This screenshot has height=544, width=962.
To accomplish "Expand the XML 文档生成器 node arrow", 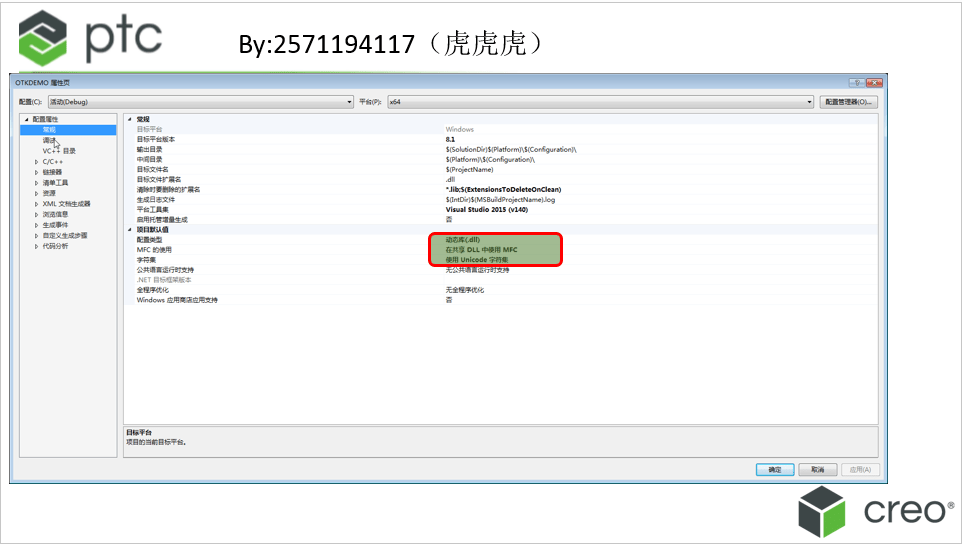I will pyautogui.click(x=36, y=204).
